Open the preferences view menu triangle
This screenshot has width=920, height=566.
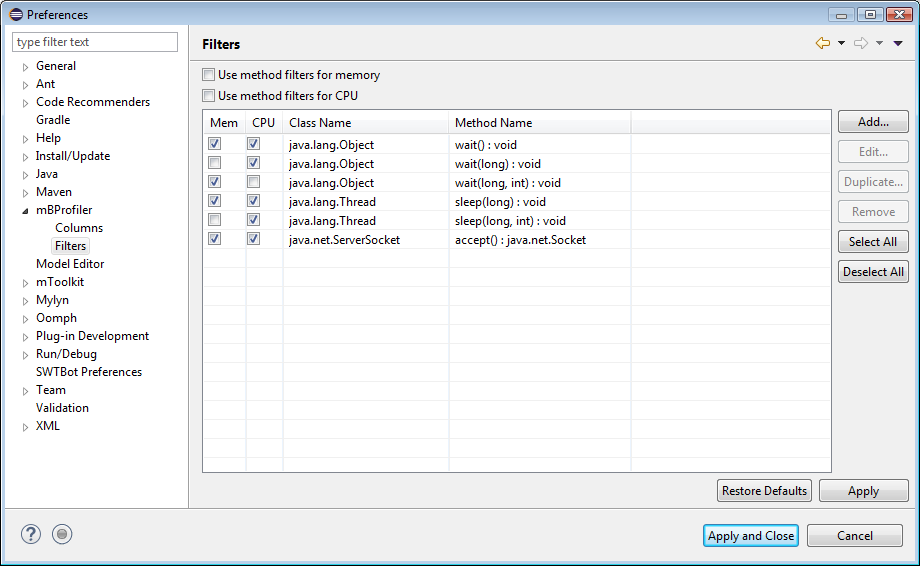point(898,43)
